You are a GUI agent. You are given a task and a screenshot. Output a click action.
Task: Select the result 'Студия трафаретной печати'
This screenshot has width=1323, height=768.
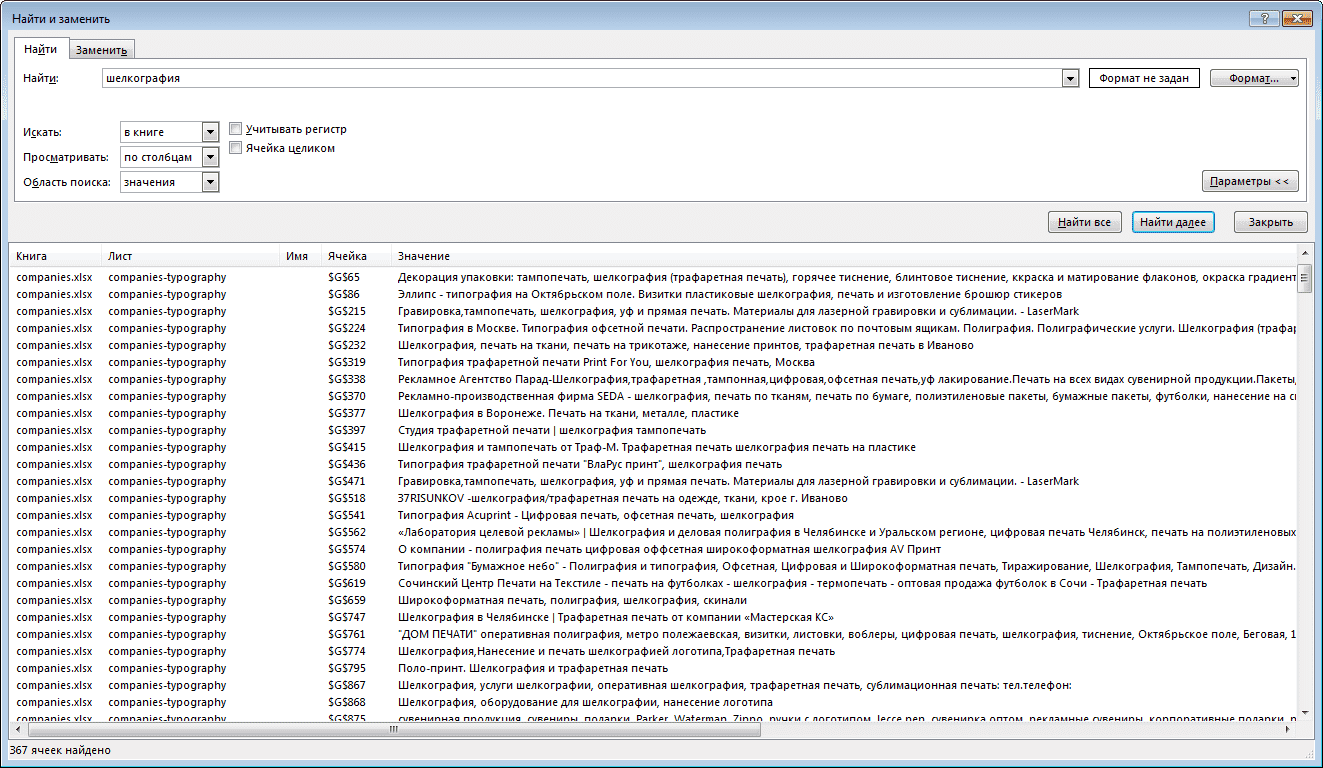click(x=653, y=430)
